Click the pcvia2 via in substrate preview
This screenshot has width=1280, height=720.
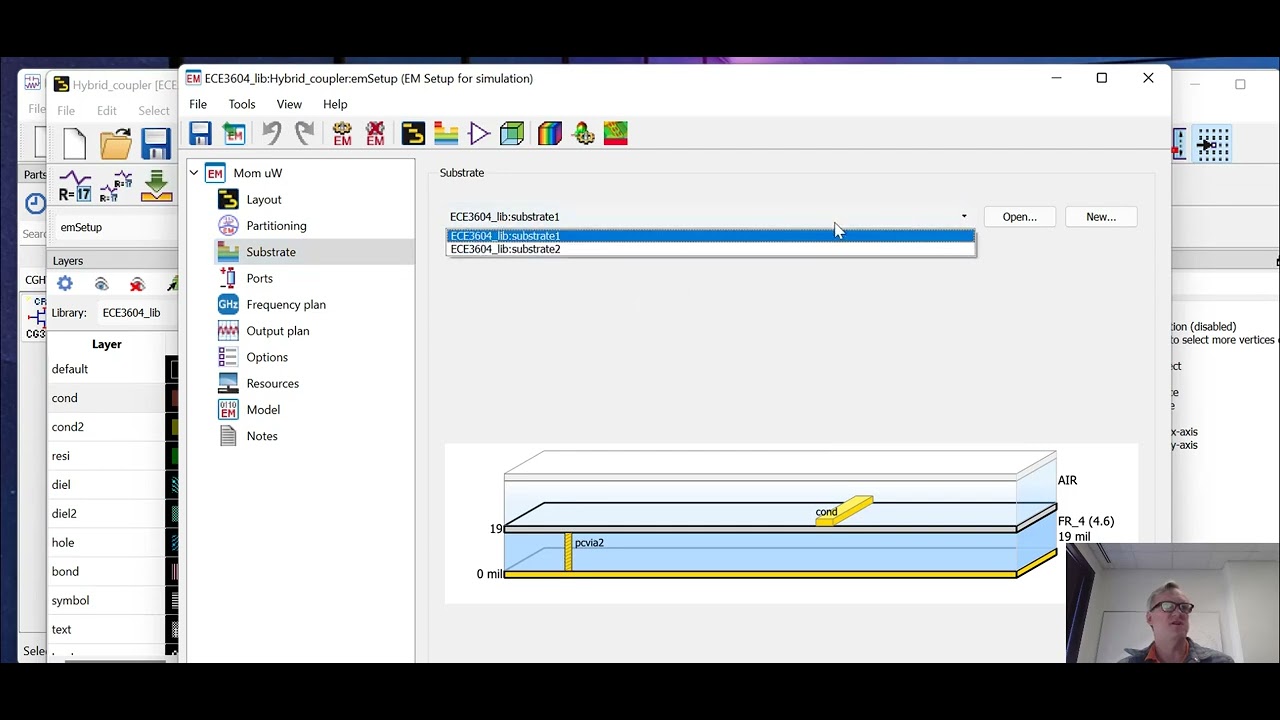(x=568, y=552)
